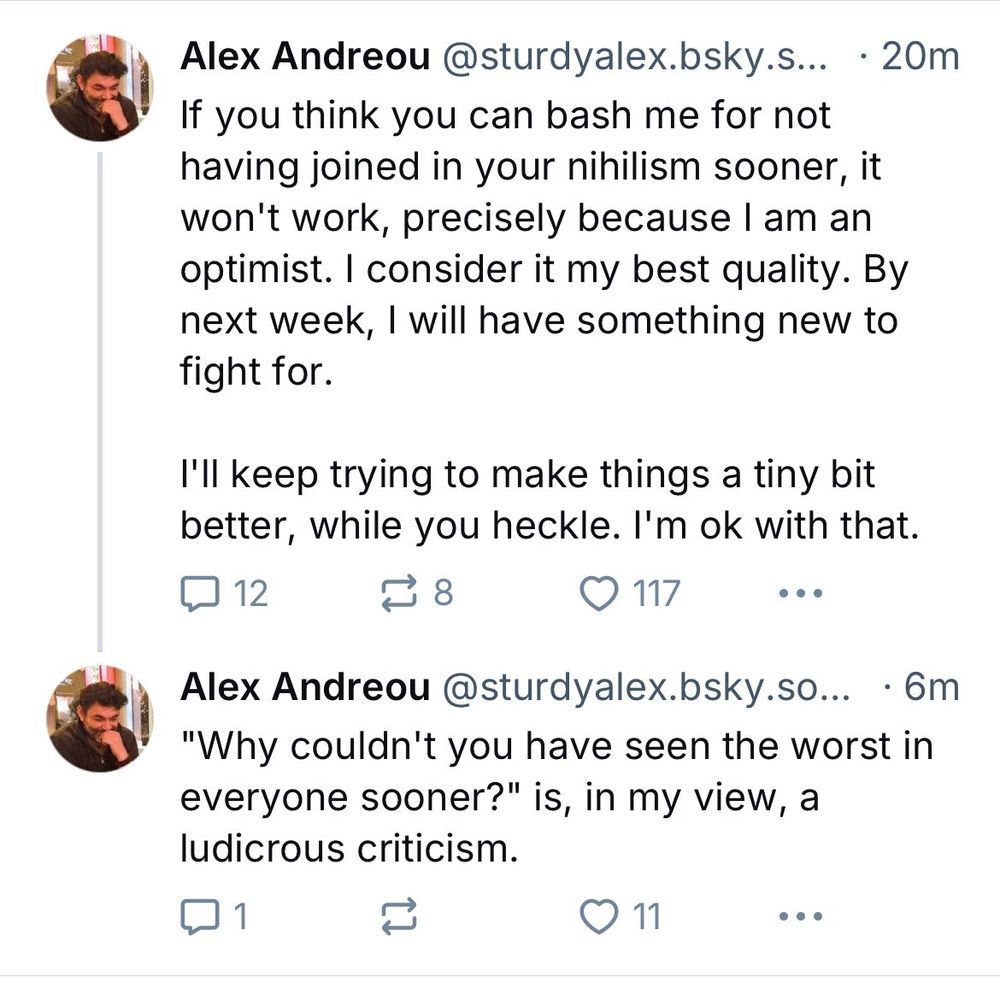Image resolution: width=1000 pixels, height=983 pixels.
Task: Click the Alex Andreou name in the 6m post
Action: 304,687
